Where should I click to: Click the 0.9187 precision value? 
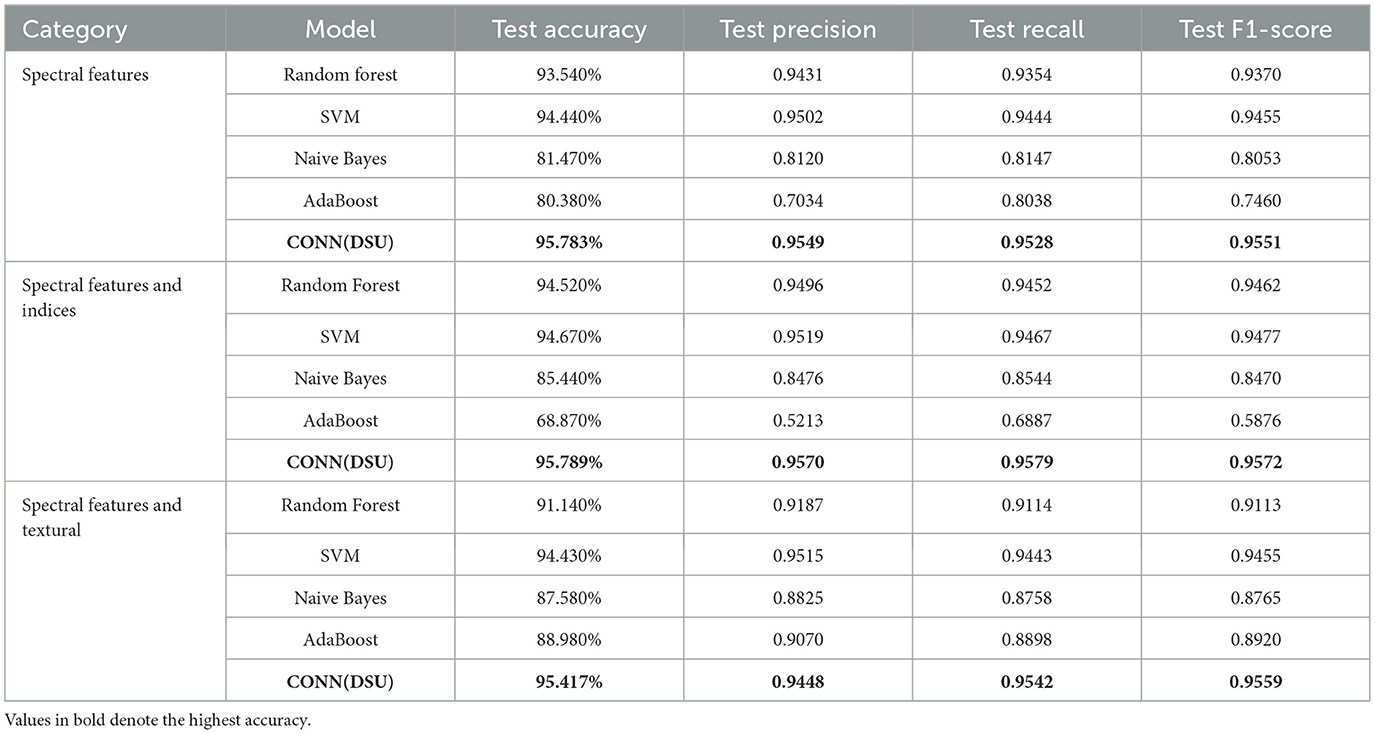click(x=798, y=505)
